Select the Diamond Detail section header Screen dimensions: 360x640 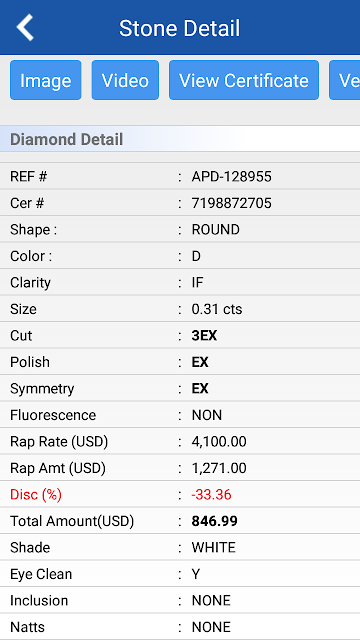(x=180, y=139)
